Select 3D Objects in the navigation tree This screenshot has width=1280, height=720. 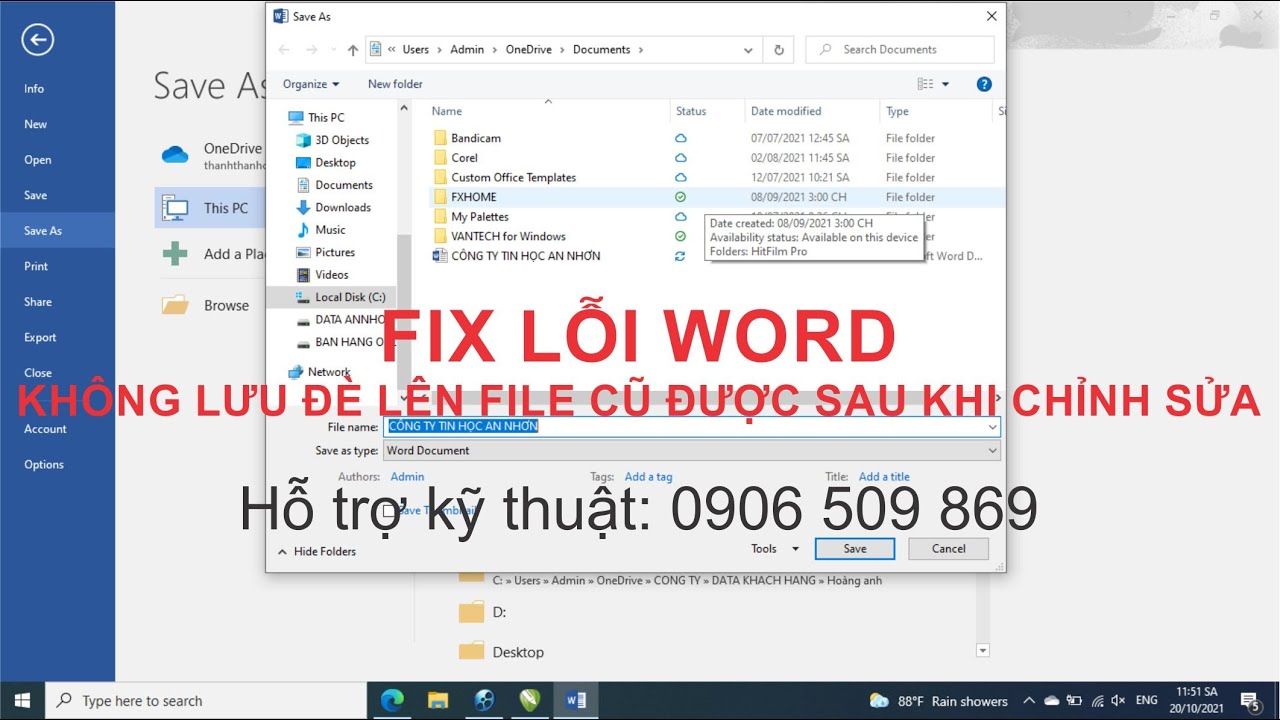click(332, 140)
